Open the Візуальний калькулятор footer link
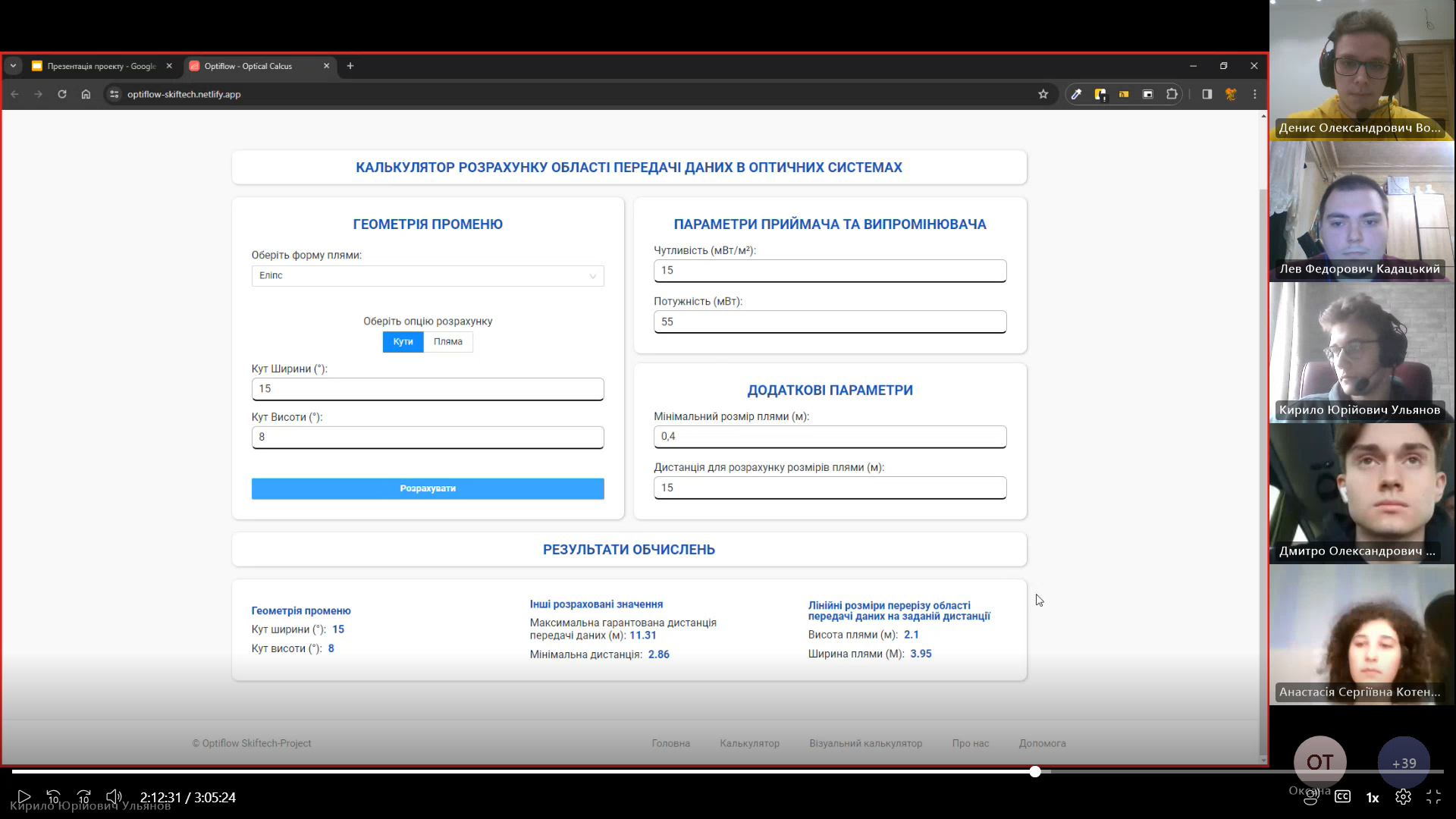Image resolution: width=1456 pixels, height=819 pixels. 865,743
